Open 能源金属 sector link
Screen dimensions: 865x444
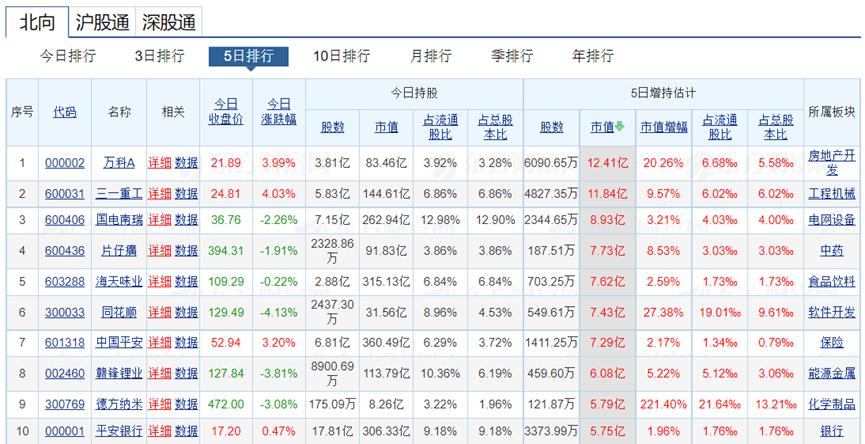[x=831, y=373]
